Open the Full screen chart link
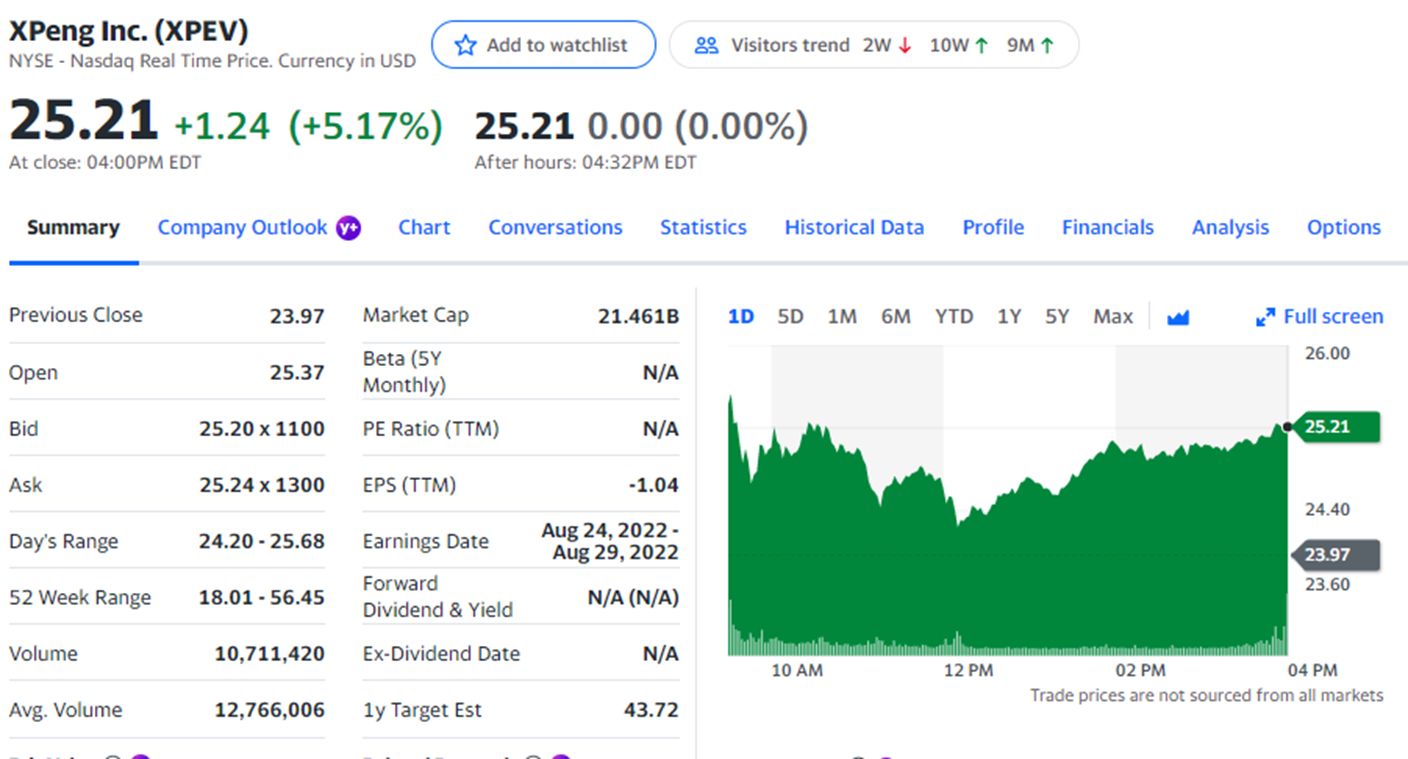Viewport: 1408px width, 759px height. tap(1320, 317)
